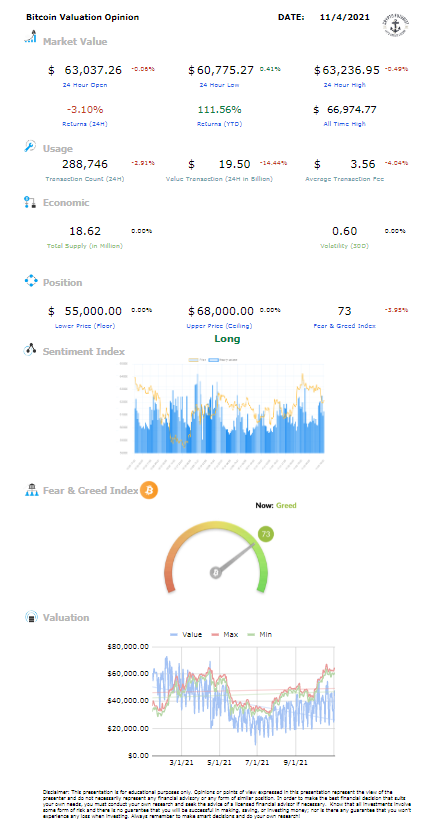Click the Lower Price (Floor) label
The image size is (440, 837).
(x=85, y=326)
